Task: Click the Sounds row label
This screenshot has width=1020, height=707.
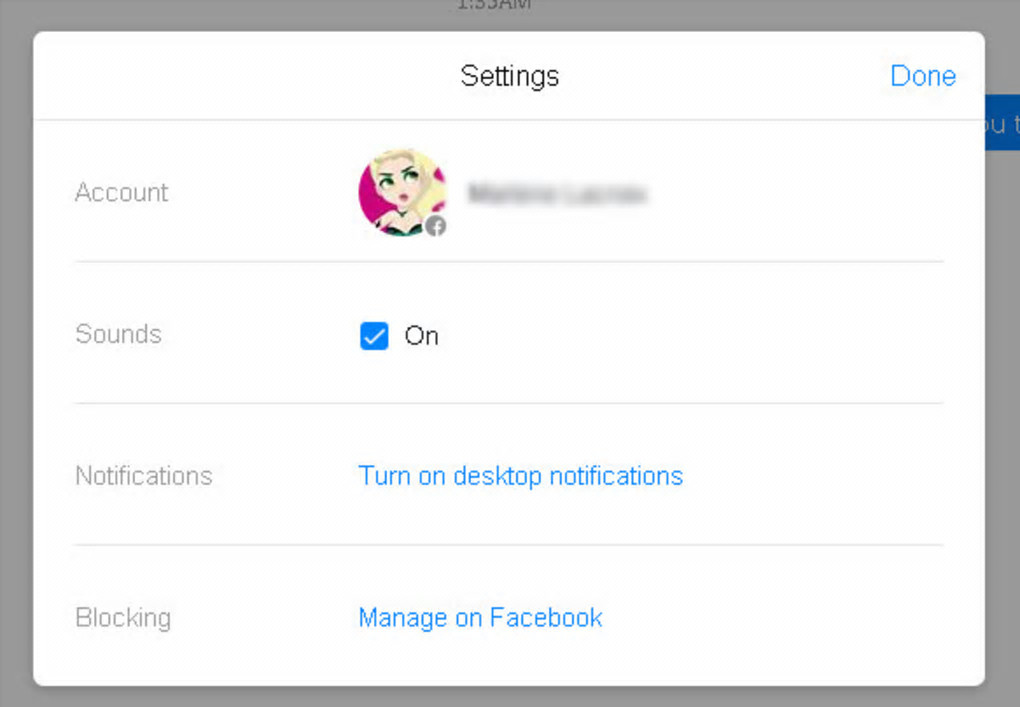Action: click(118, 334)
